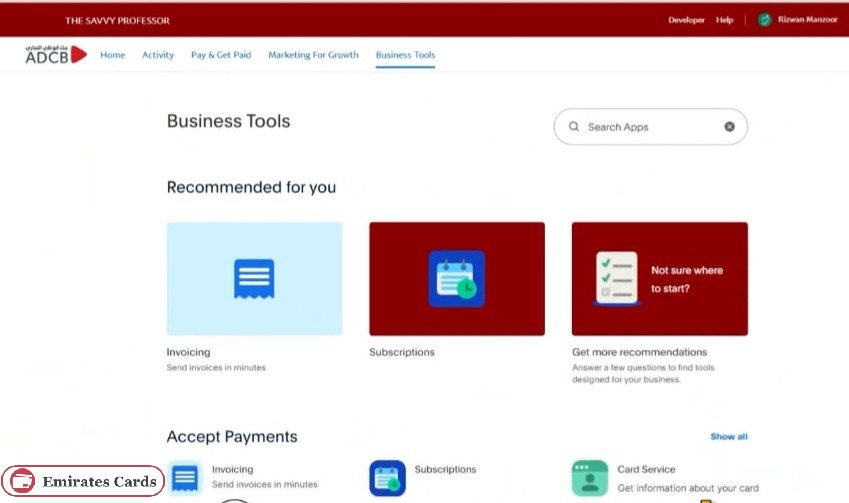Click the Recommended for you heading
The image size is (849, 503).
(x=251, y=187)
